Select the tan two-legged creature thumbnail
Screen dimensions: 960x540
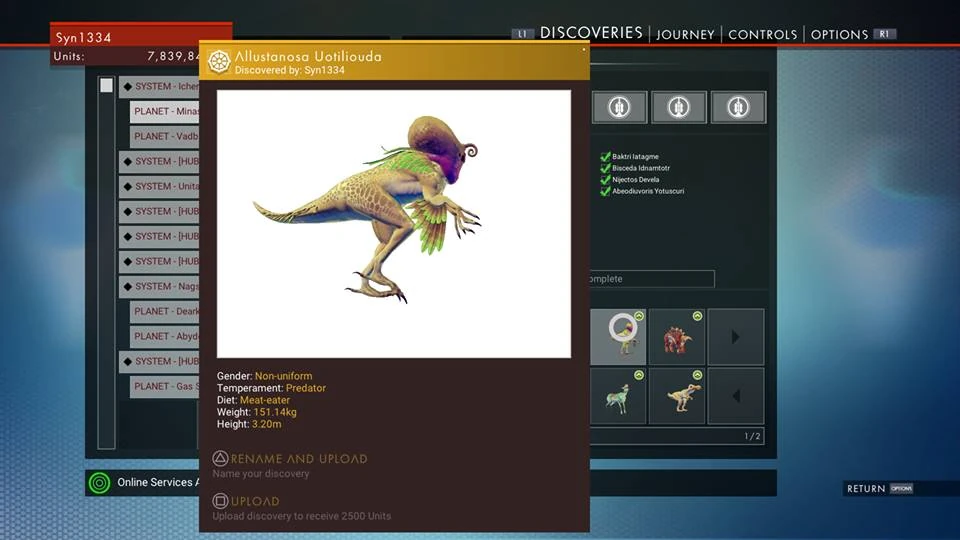tap(677, 396)
